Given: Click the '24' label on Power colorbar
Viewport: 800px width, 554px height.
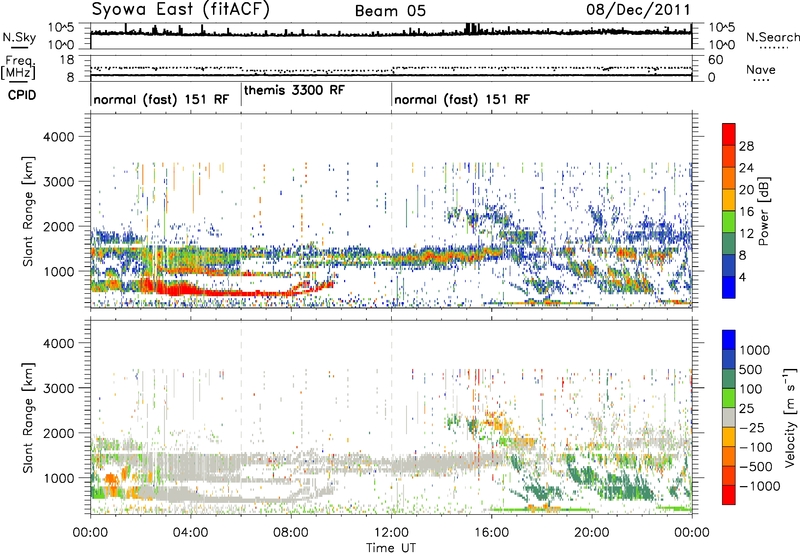Looking at the screenshot, I should pos(746,168).
